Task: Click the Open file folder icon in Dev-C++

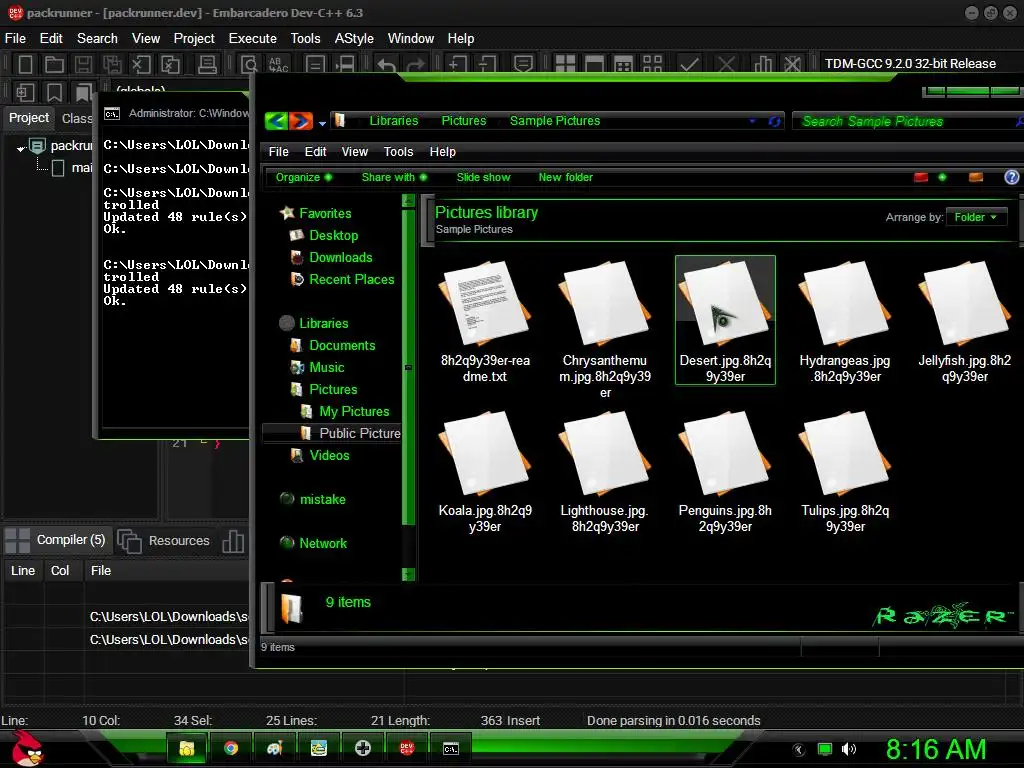Action: pos(54,64)
